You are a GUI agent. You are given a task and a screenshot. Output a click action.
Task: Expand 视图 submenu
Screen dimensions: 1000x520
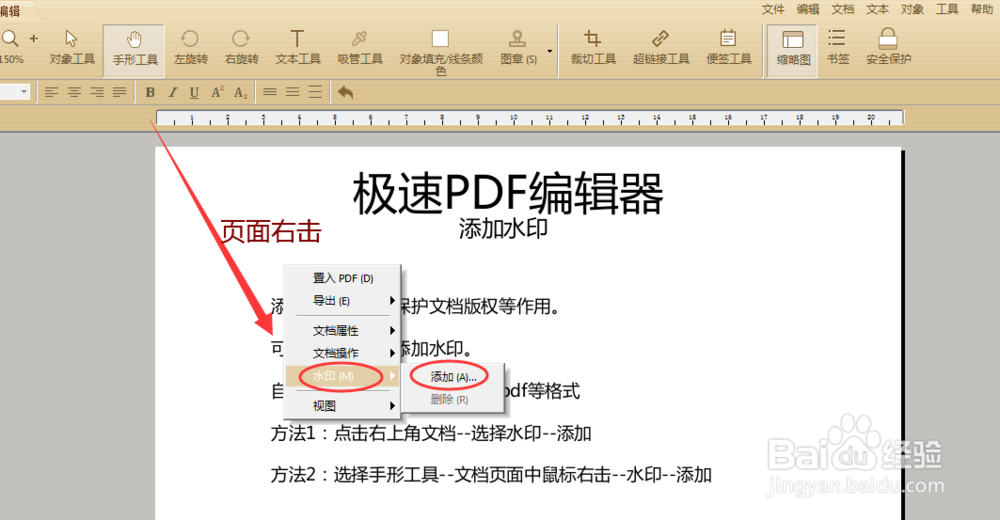[342, 406]
